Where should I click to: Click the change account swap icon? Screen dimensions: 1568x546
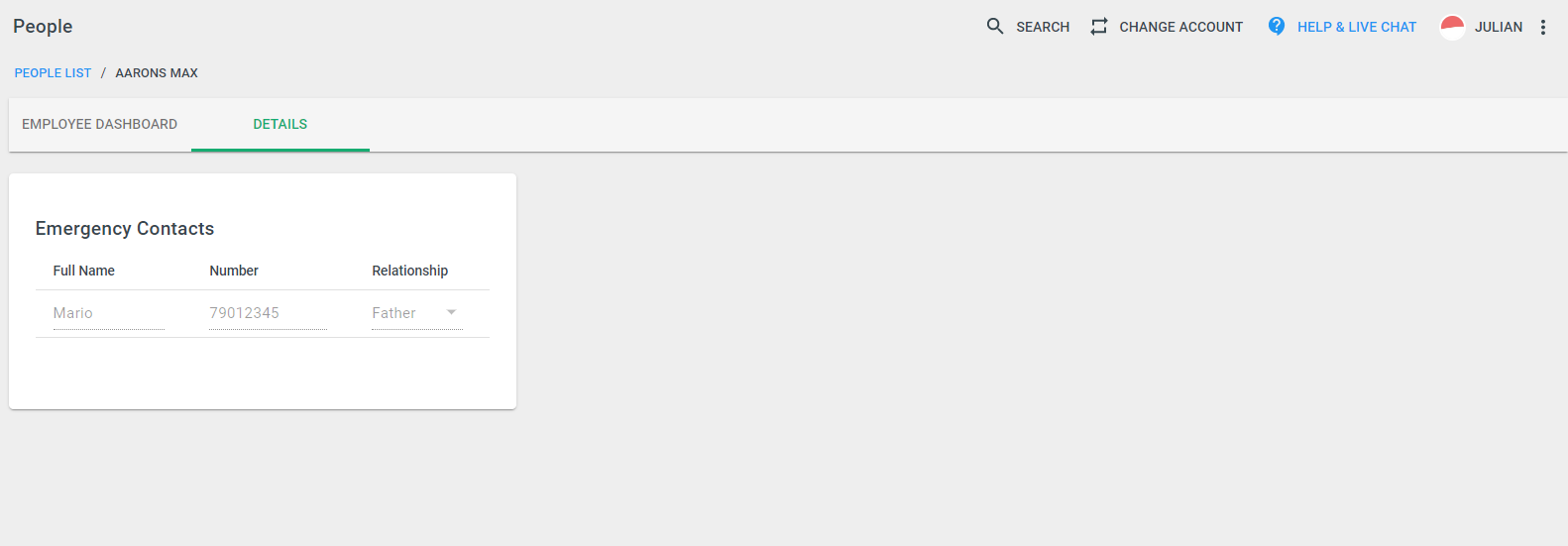[x=1099, y=27]
